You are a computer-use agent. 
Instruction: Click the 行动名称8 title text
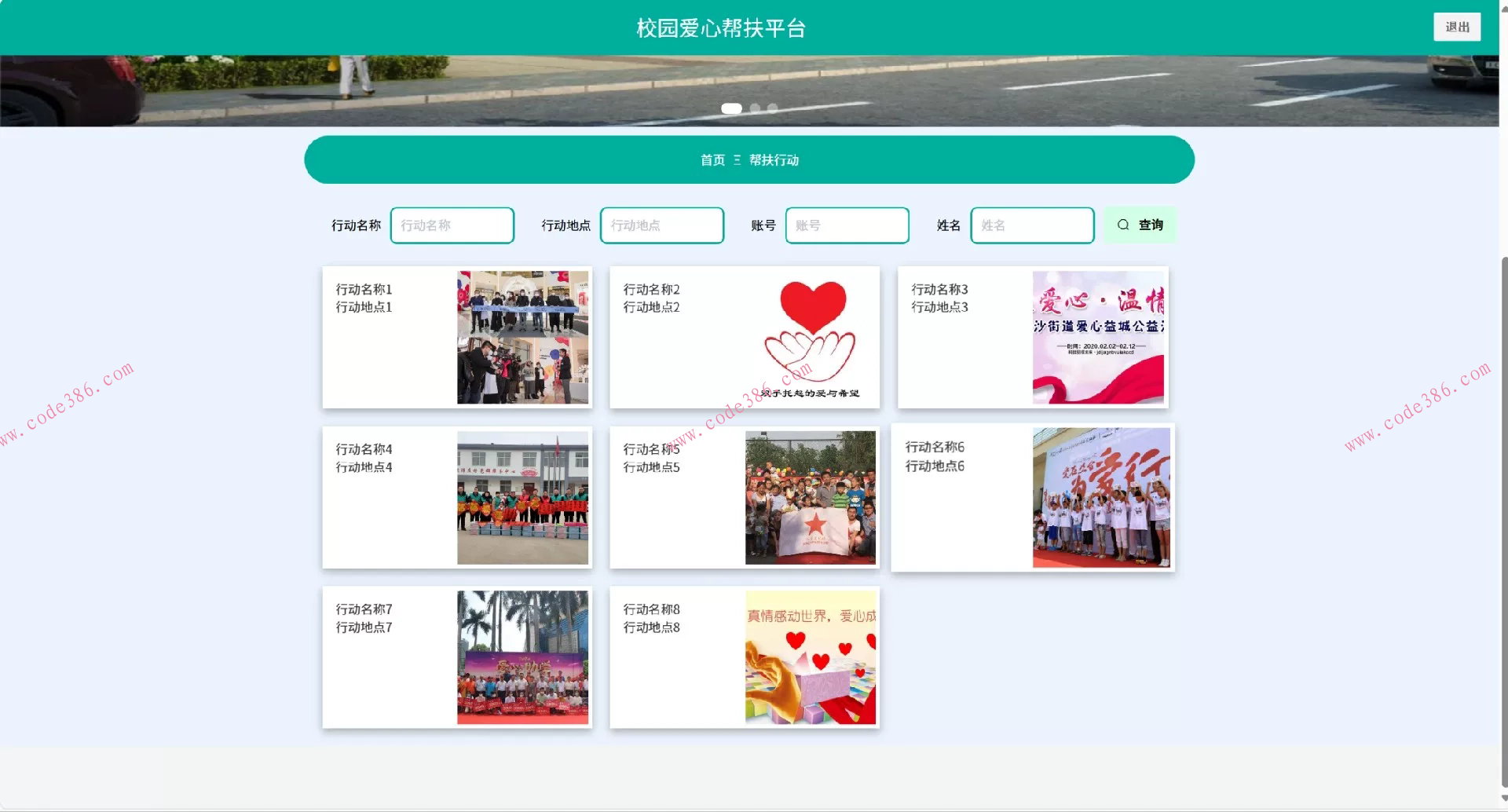[x=651, y=609]
